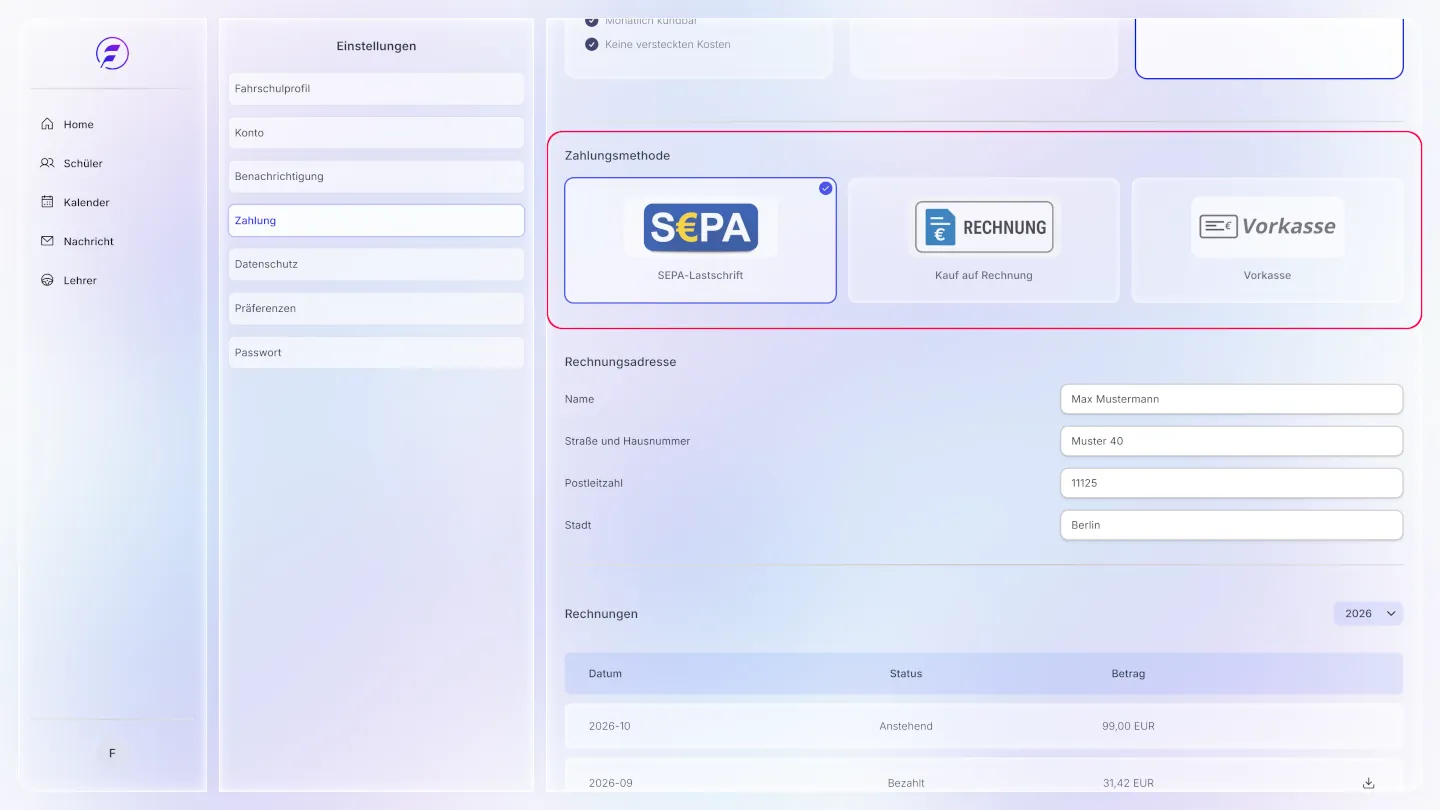Open Benachrichtigung settings

(376, 176)
